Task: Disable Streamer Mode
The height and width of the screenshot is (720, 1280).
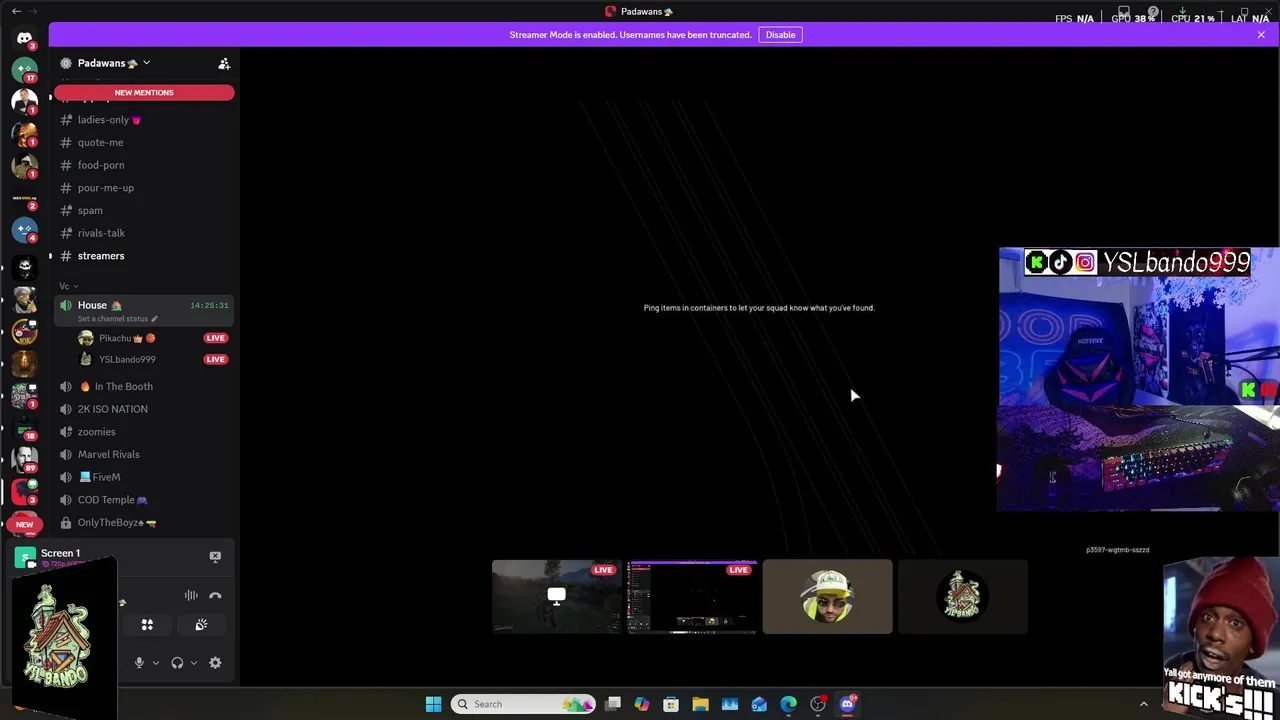Action: [x=780, y=35]
